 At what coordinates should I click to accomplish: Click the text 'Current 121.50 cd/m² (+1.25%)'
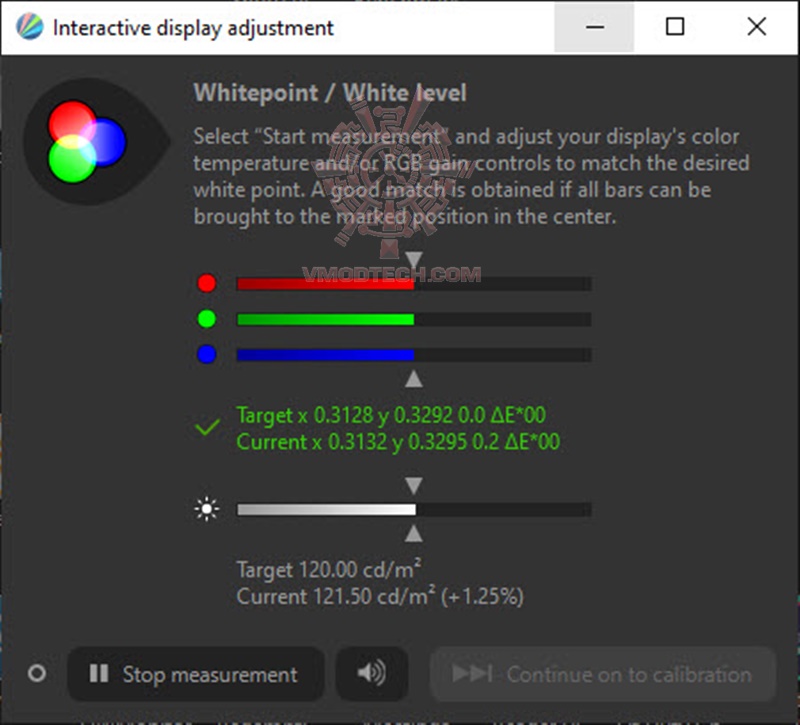[380, 596]
